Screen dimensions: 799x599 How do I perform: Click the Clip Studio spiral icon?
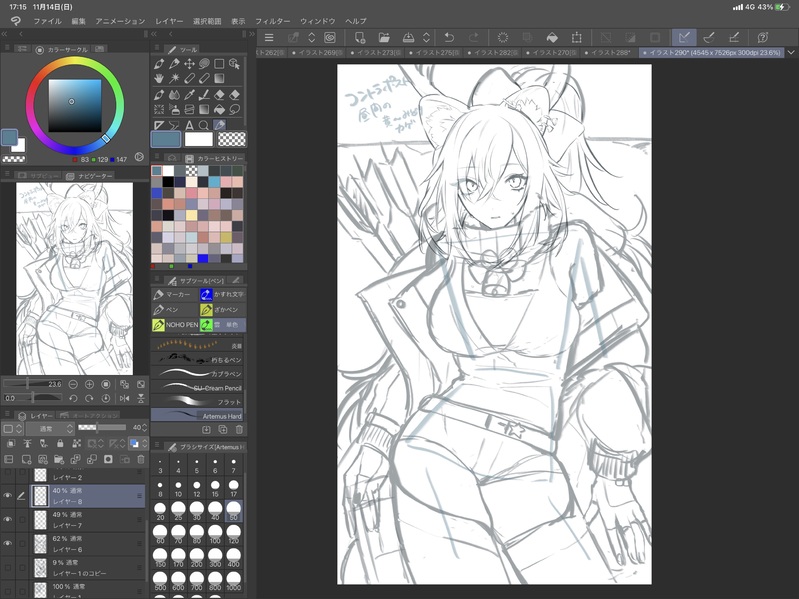tap(330, 37)
